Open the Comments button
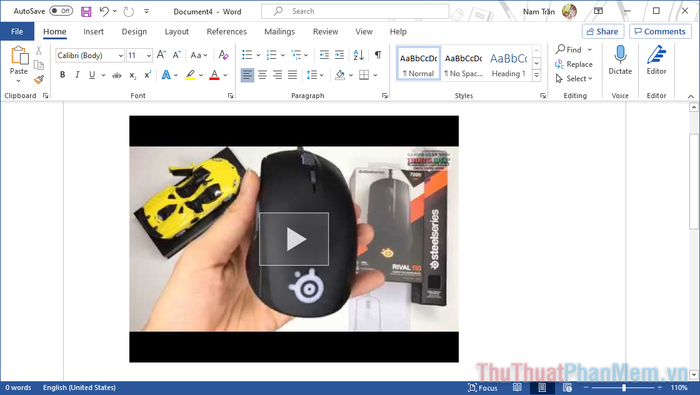The image size is (700, 395). click(660, 31)
